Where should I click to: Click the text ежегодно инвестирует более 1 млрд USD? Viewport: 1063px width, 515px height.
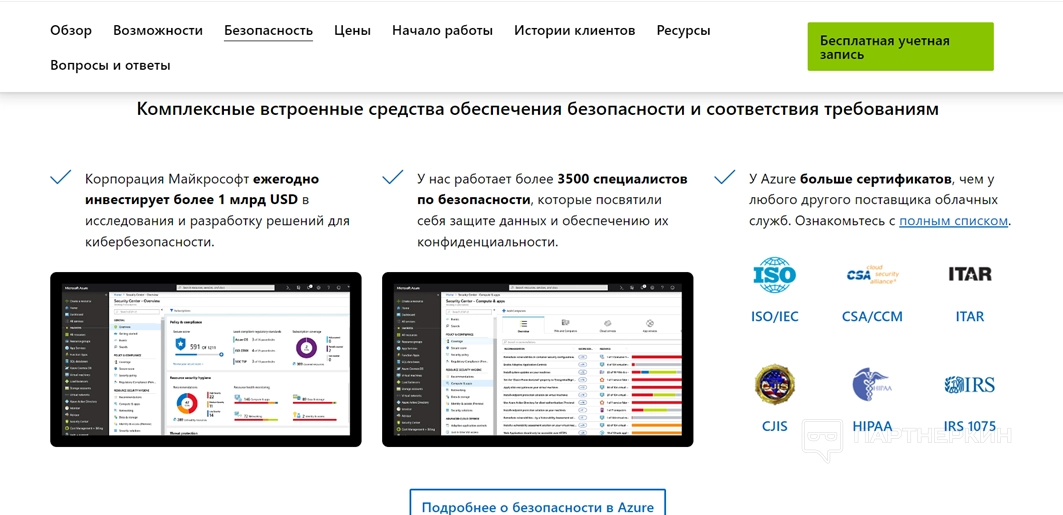click(202, 190)
